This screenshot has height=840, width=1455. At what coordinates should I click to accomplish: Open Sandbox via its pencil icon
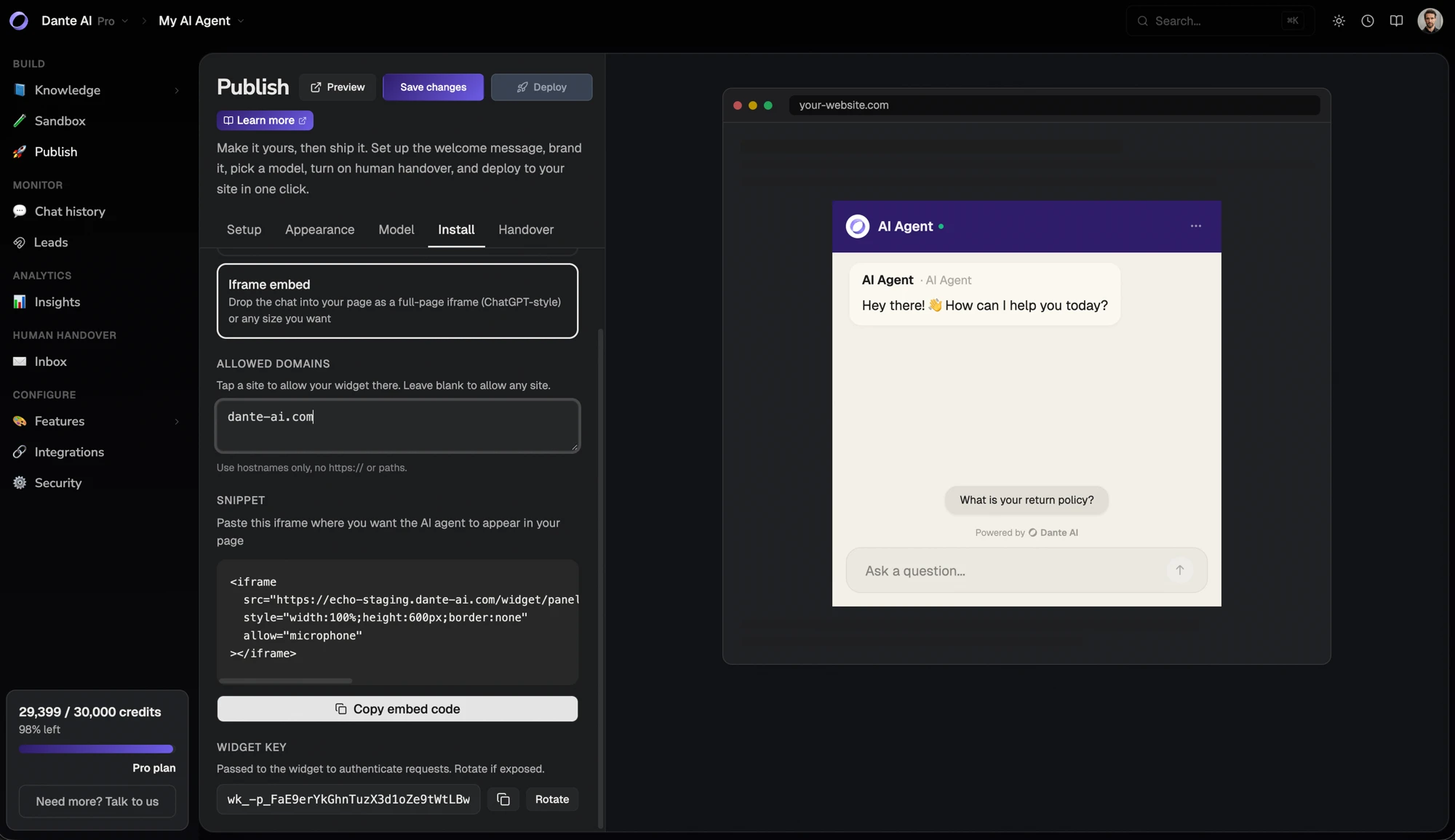[20, 121]
